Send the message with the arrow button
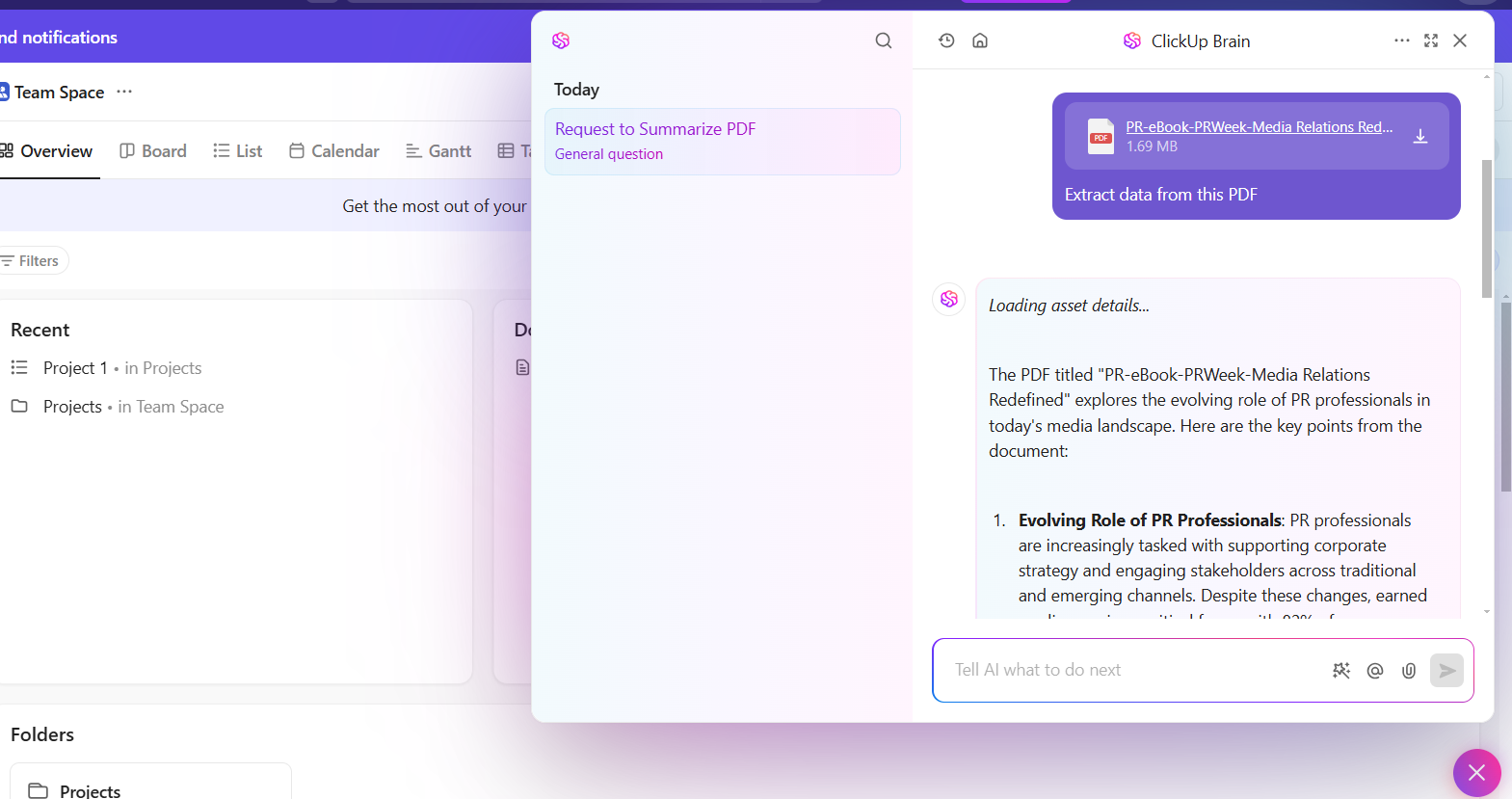1512x799 pixels. (x=1446, y=670)
